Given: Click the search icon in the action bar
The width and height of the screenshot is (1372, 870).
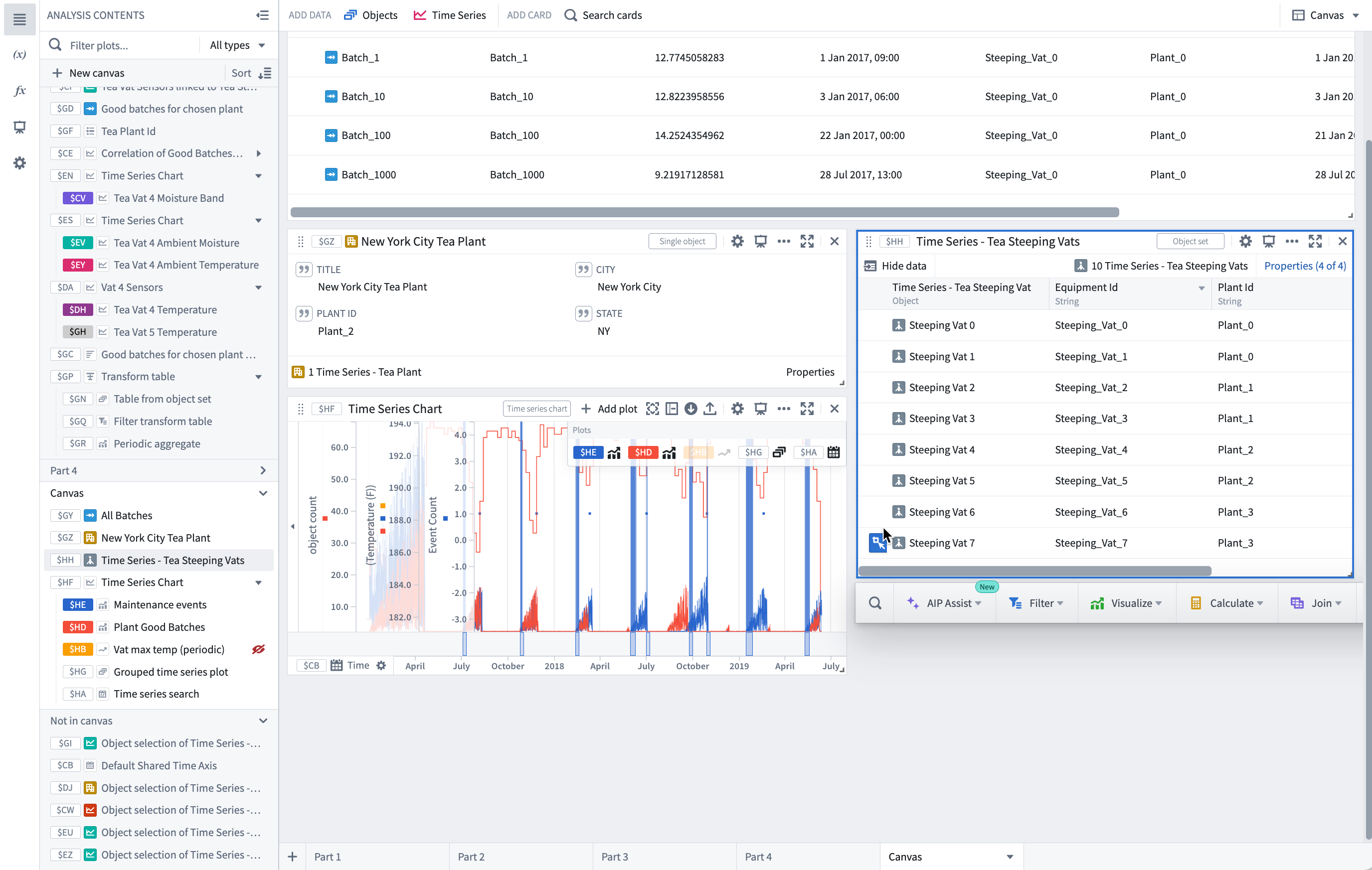Looking at the screenshot, I should [875, 603].
